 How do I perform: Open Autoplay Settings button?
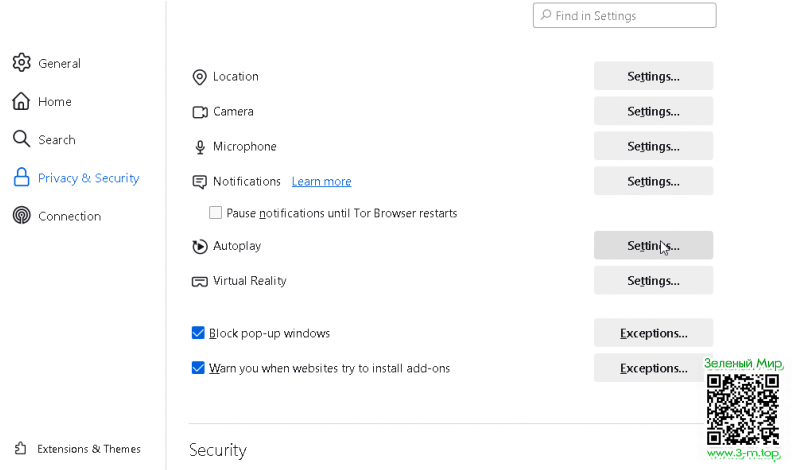653,246
